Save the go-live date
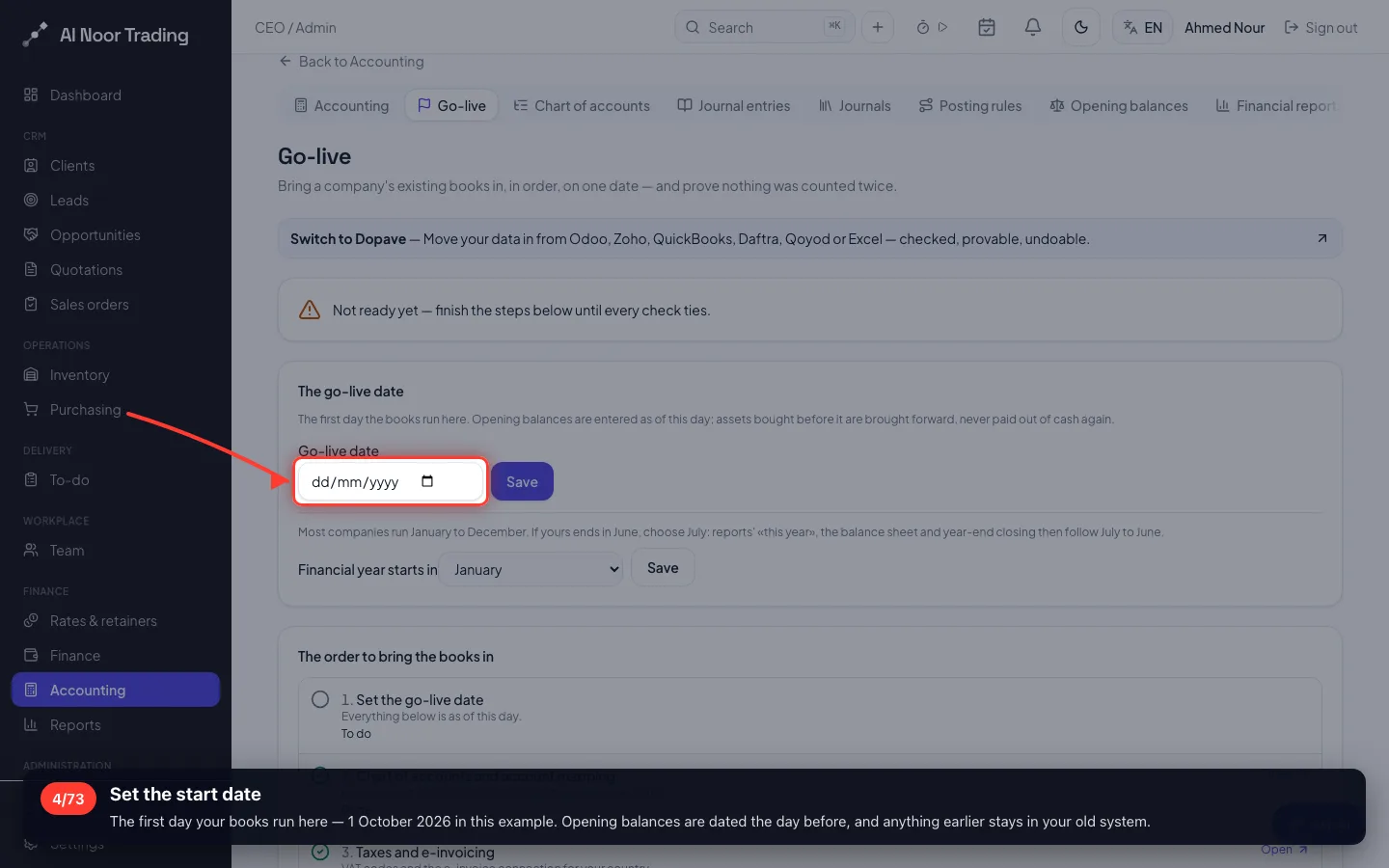Viewport: 1389px width, 868px height. click(x=522, y=481)
